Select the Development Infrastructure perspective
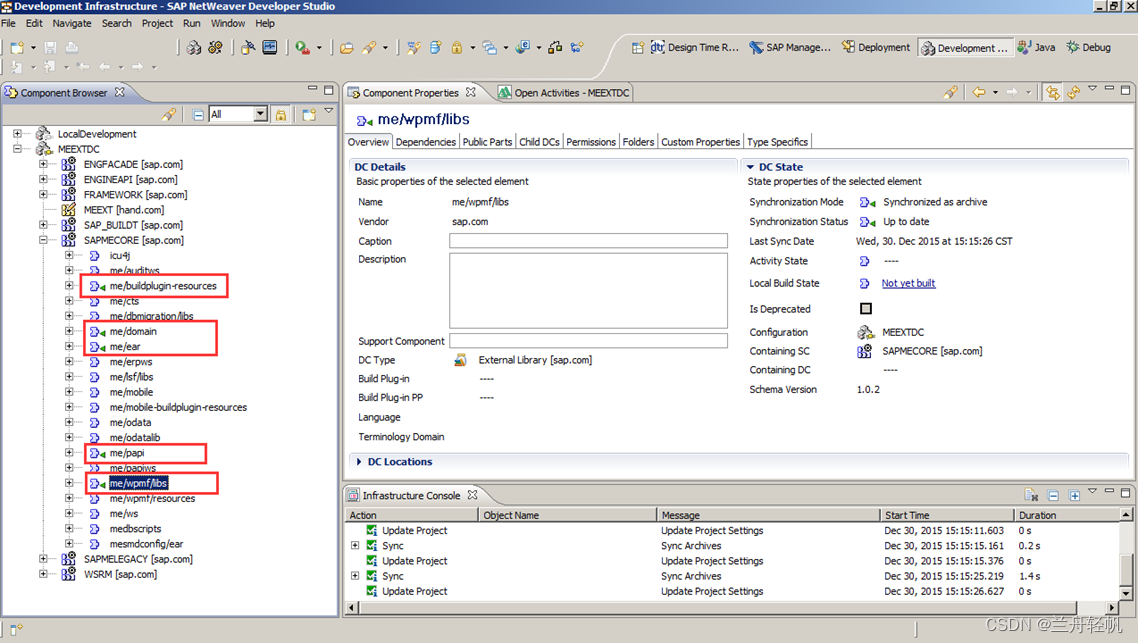The height and width of the screenshot is (643, 1138). point(965,48)
